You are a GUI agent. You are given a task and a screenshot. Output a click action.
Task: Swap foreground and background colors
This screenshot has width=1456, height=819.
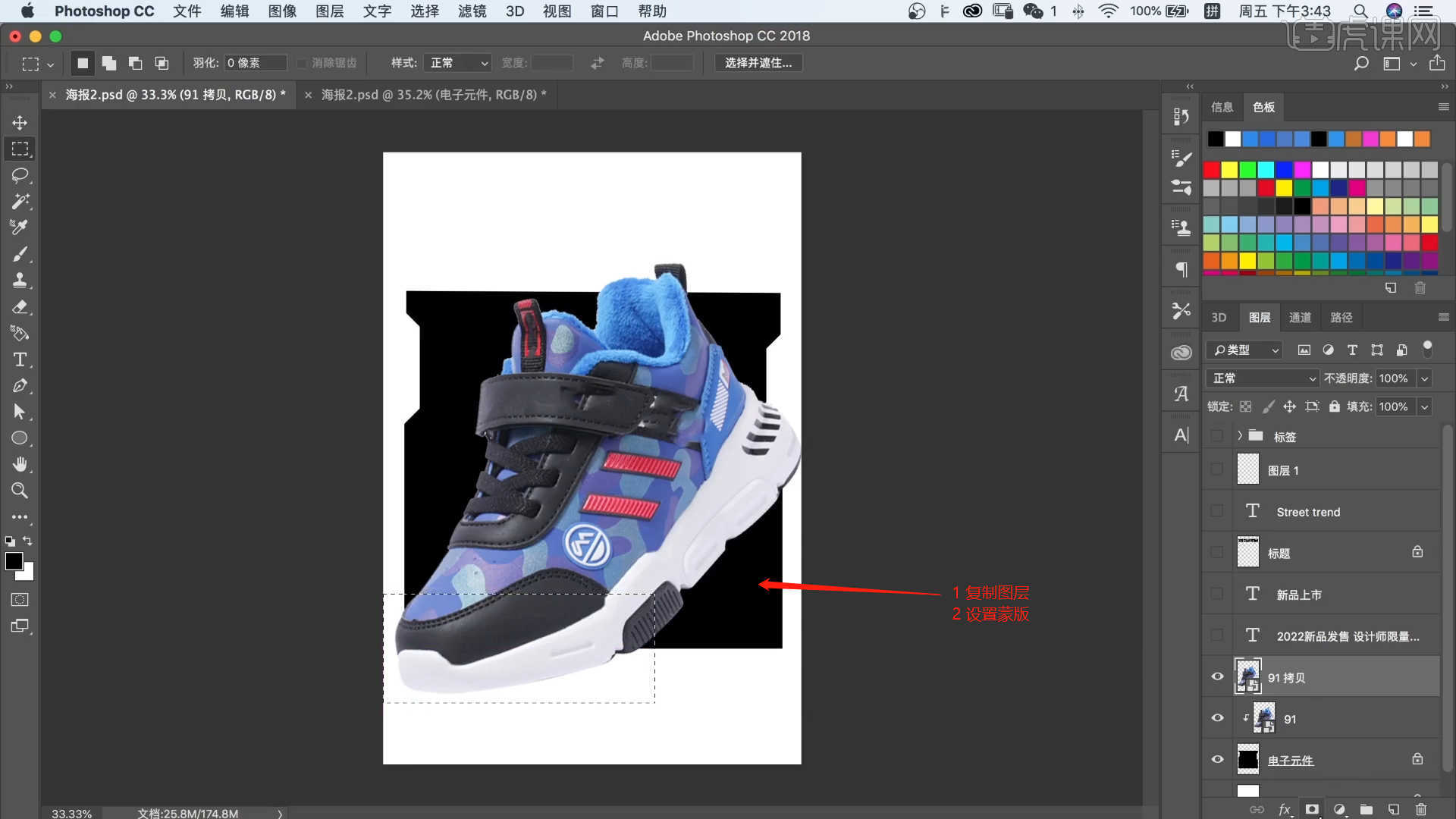(28, 541)
